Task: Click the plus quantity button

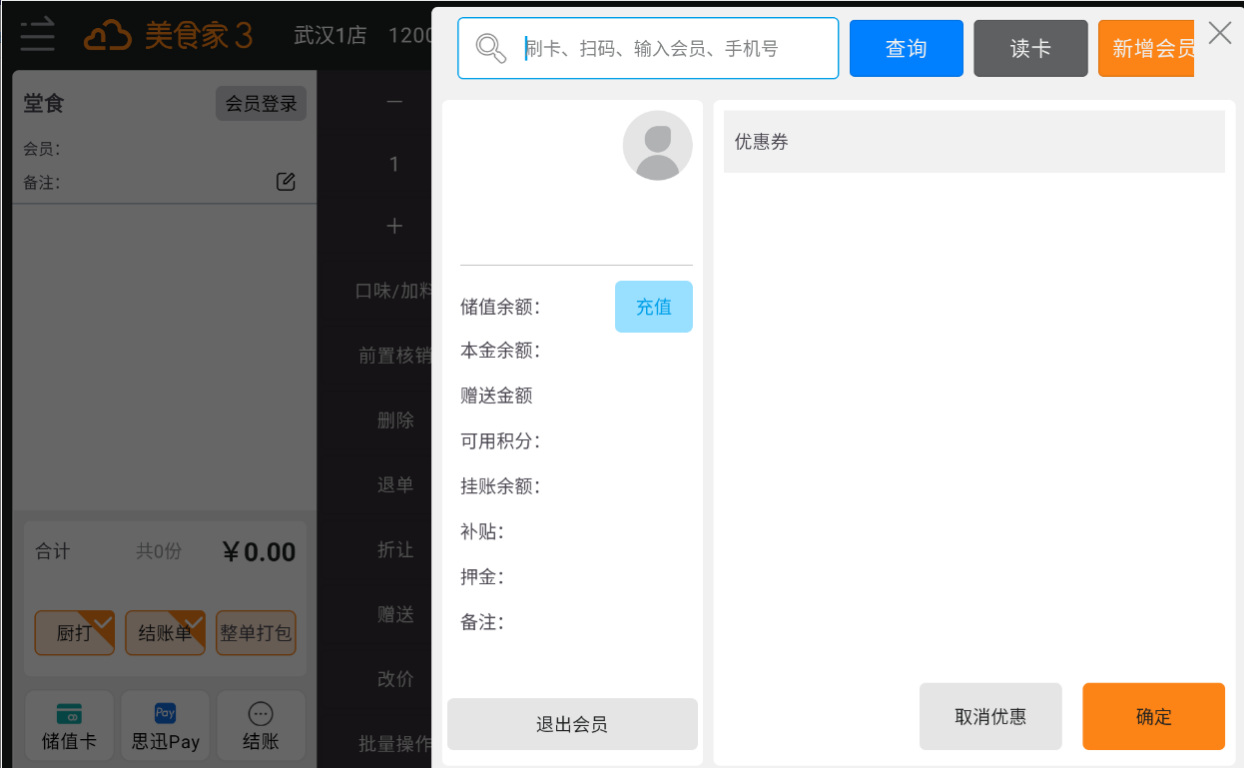Action: click(394, 227)
